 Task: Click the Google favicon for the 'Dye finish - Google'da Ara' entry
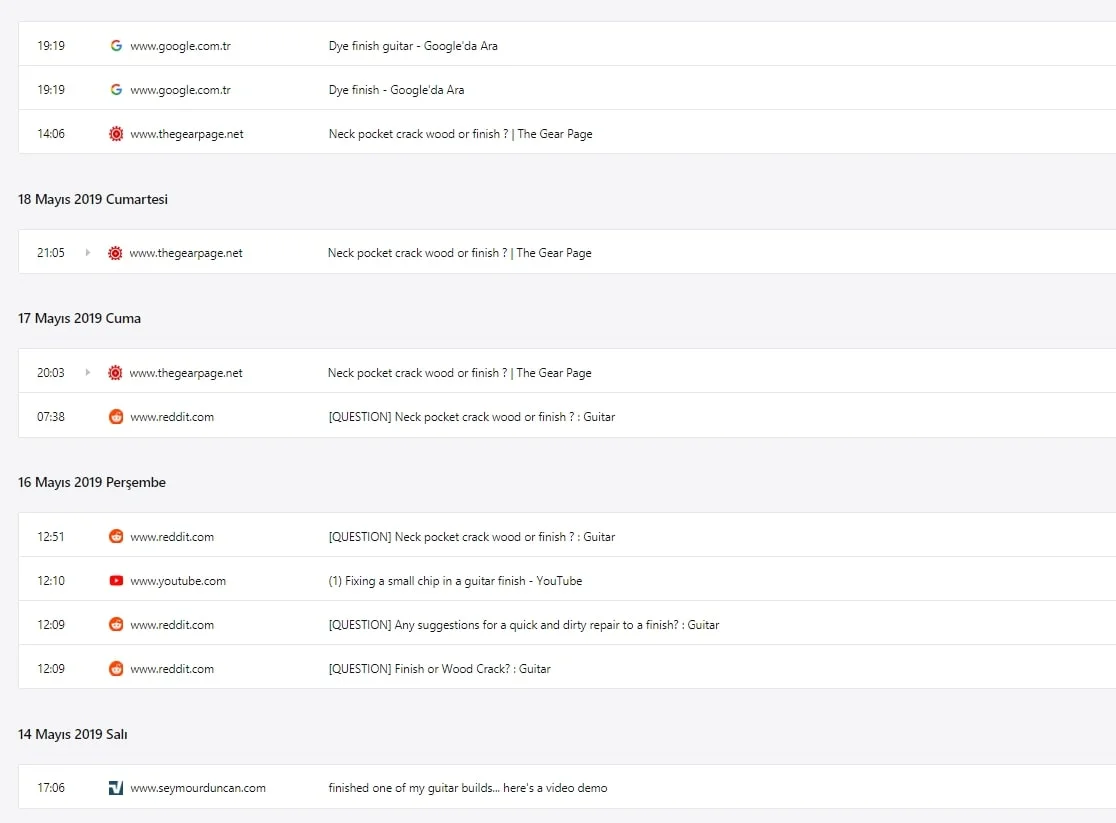(116, 90)
